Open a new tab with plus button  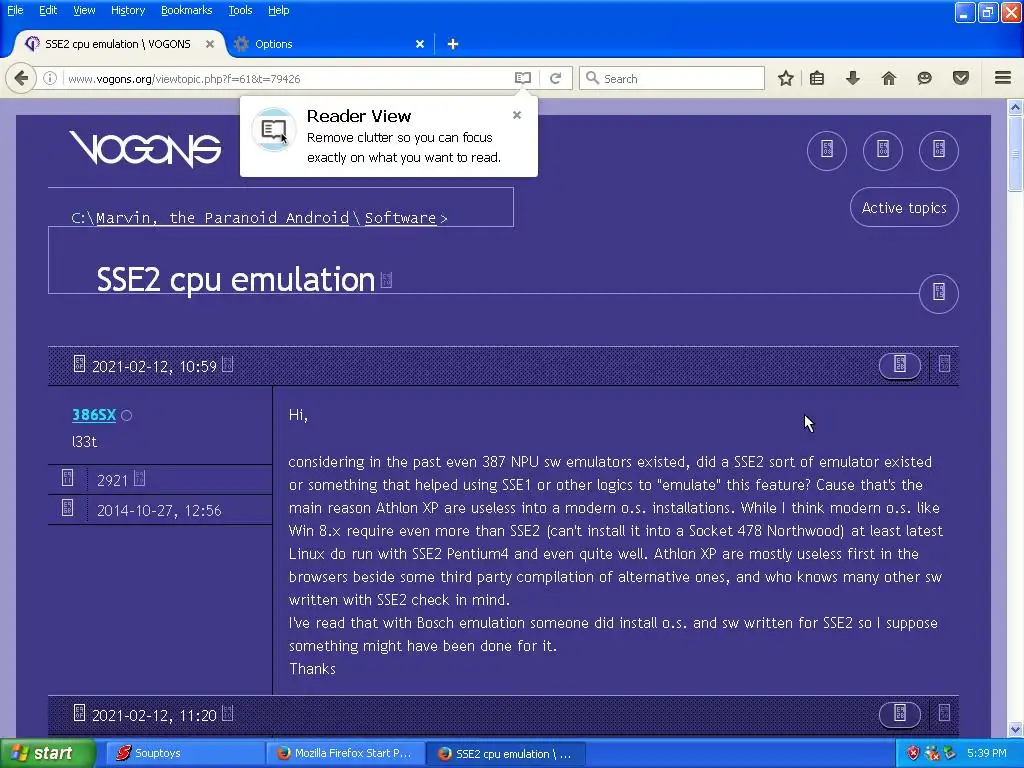tap(453, 44)
